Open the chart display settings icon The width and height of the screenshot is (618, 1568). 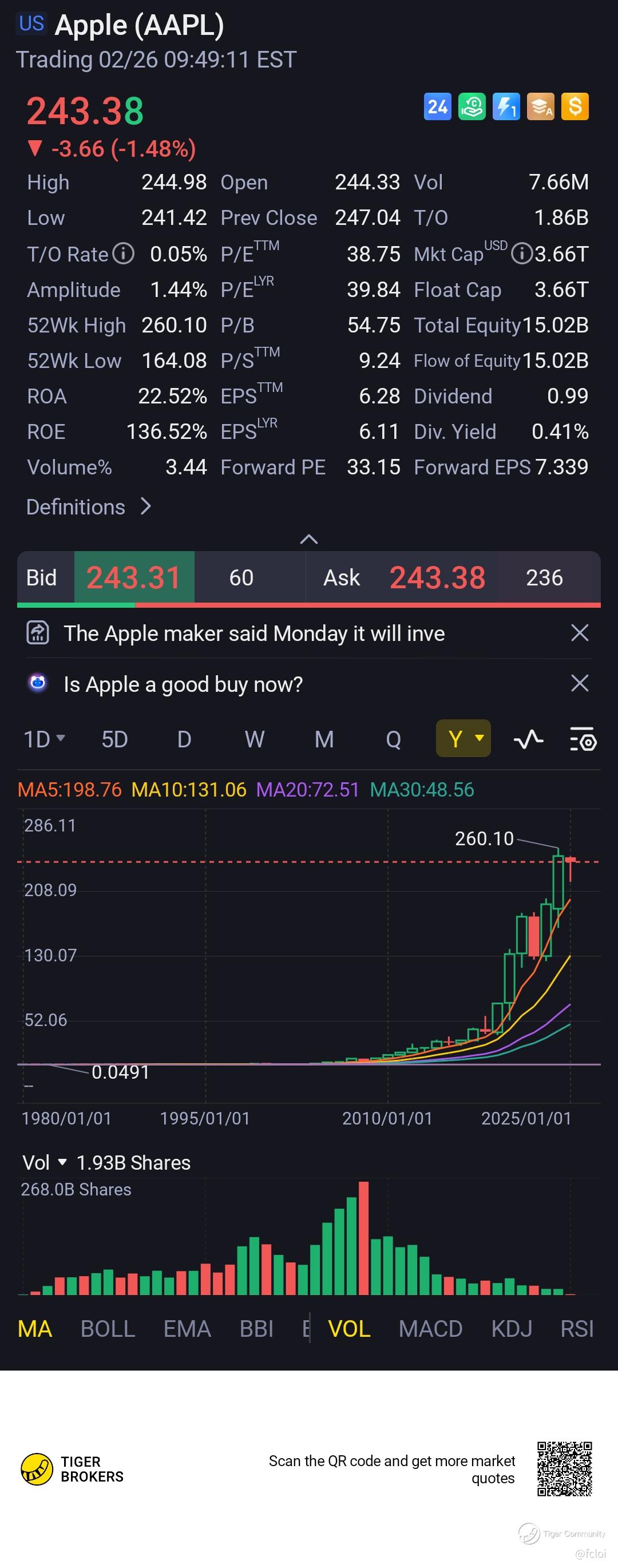(x=583, y=739)
